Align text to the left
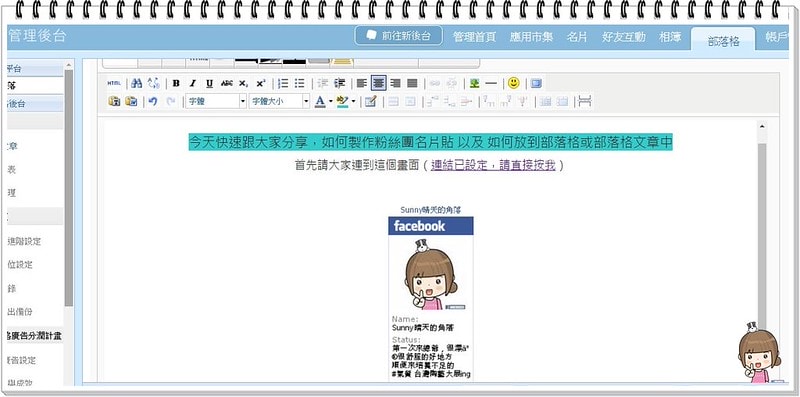Image resolution: width=800 pixels, height=397 pixels. click(362, 83)
